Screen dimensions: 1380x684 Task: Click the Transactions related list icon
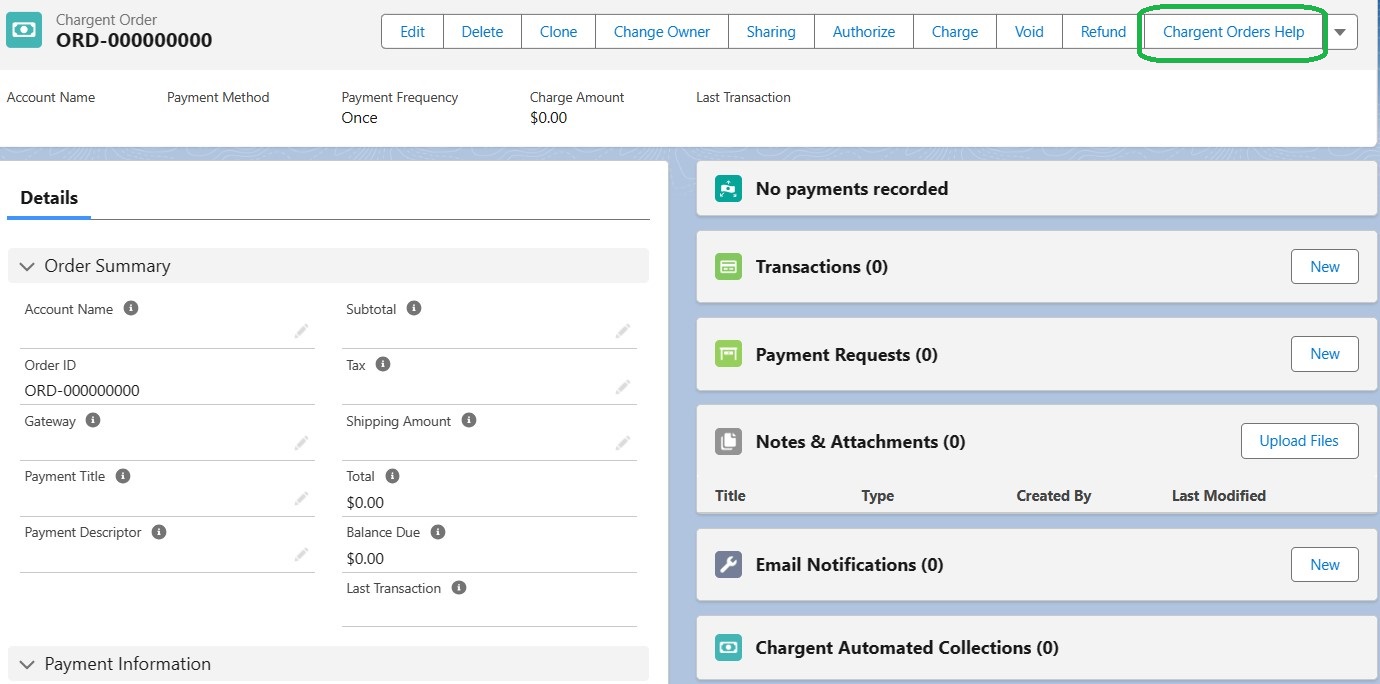[727, 267]
